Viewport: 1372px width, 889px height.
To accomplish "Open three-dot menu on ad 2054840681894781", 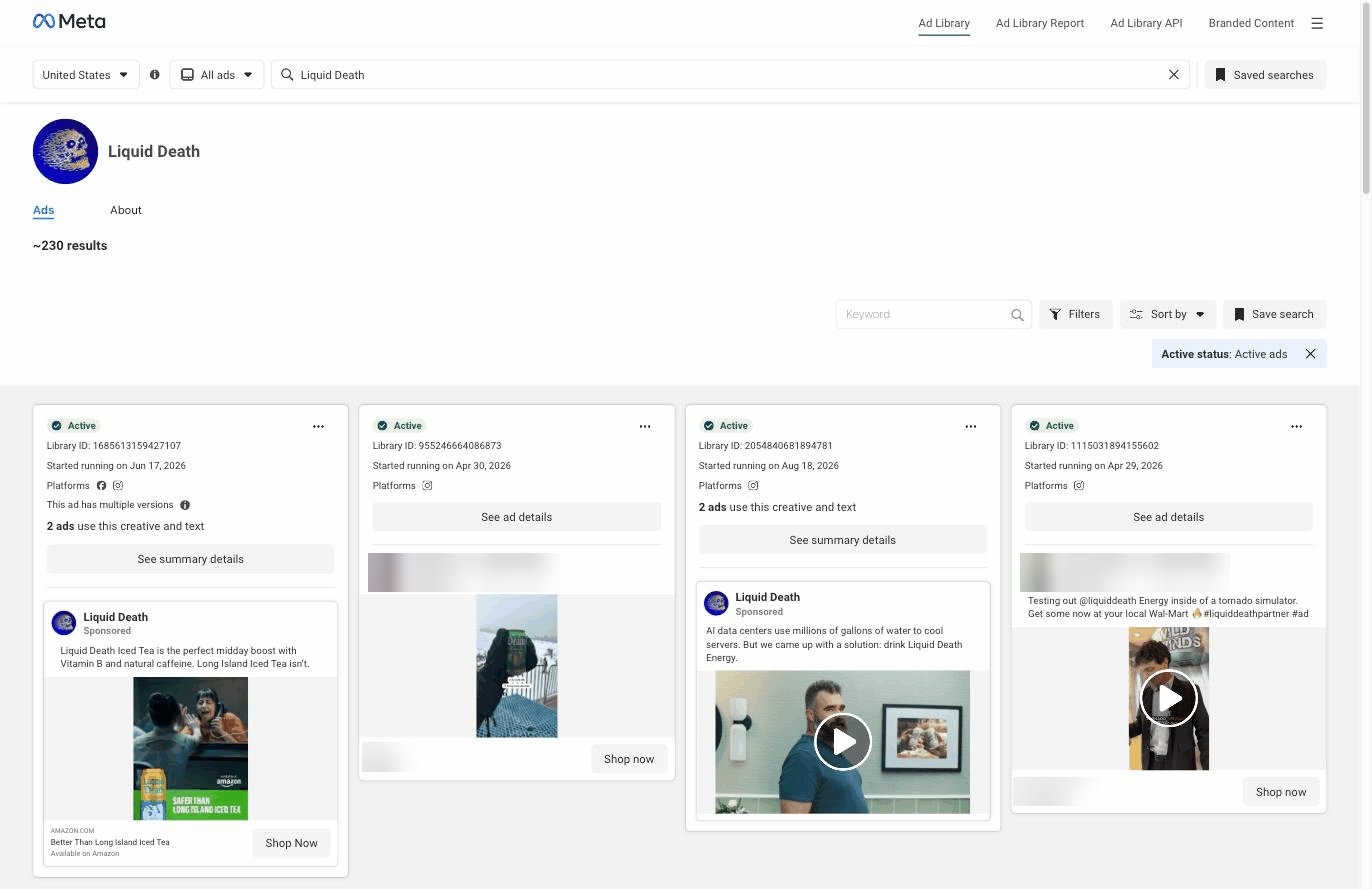I will tap(970, 426).
